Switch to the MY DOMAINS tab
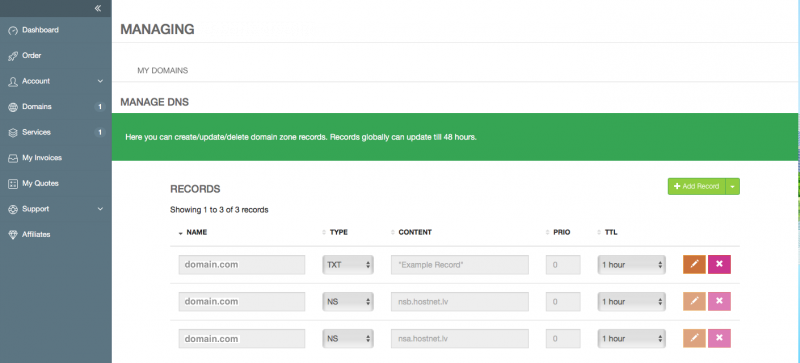 click(162, 70)
